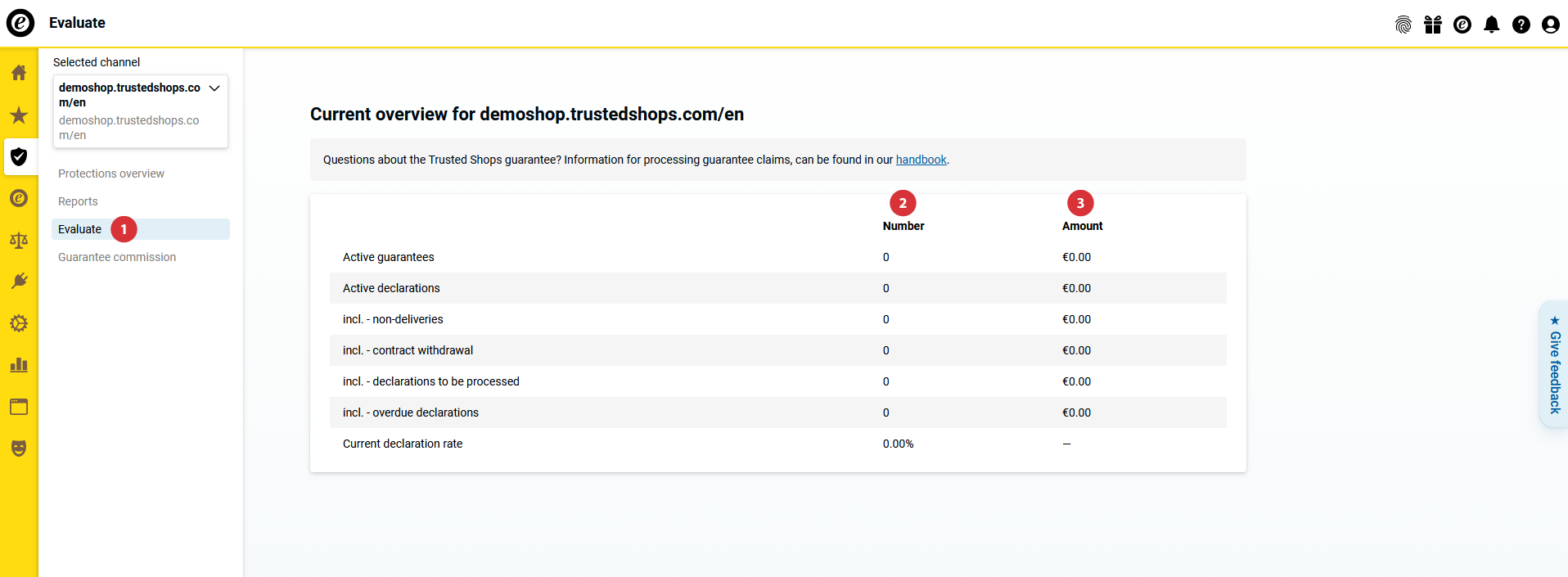Follow the handbook link
Viewport: 1568px width, 577px height.
tap(921, 160)
